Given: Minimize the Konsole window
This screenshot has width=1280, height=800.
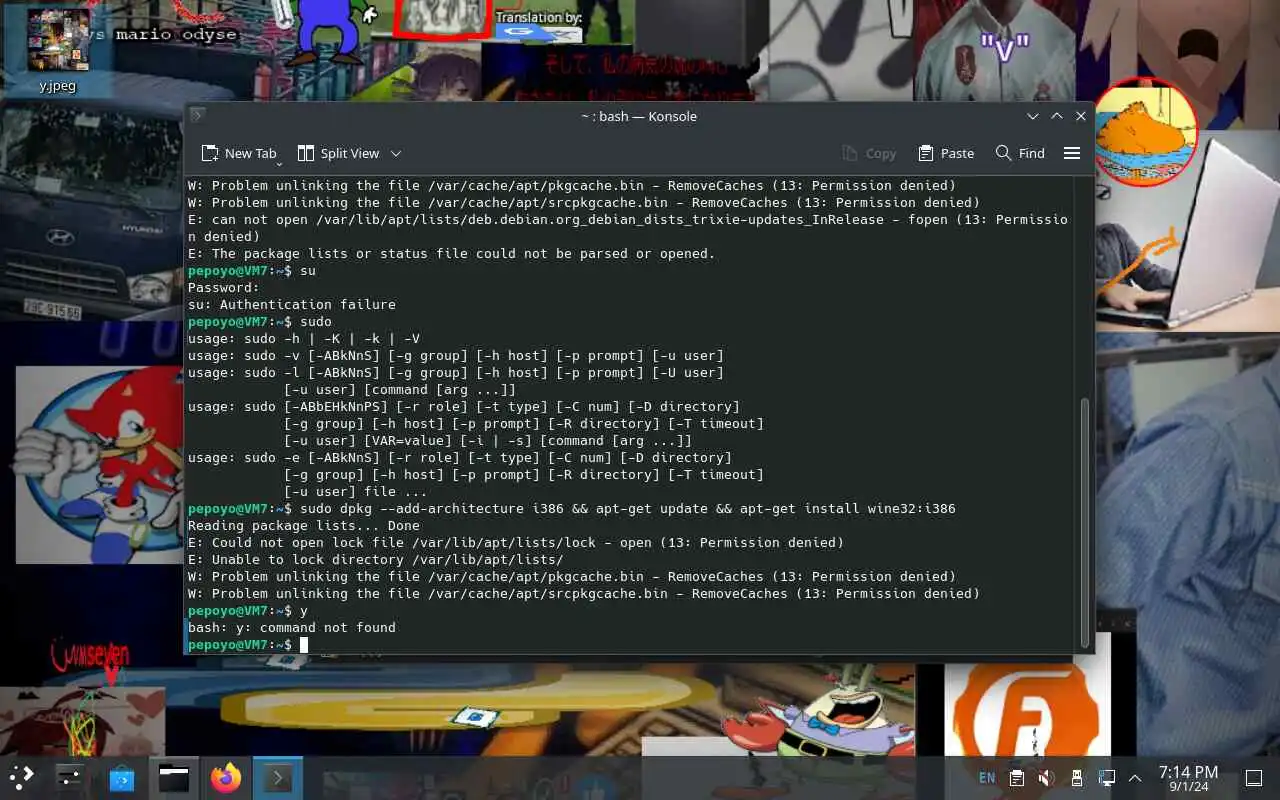Looking at the screenshot, I should (x=1033, y=116).
